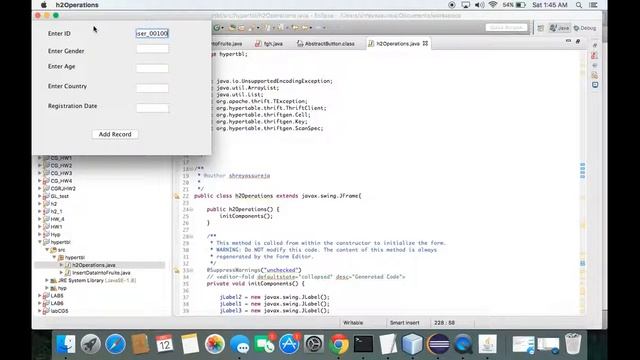This screenshot has height=360, width=640.
Task: Select the Hyp project
Action: pos(56,234)
